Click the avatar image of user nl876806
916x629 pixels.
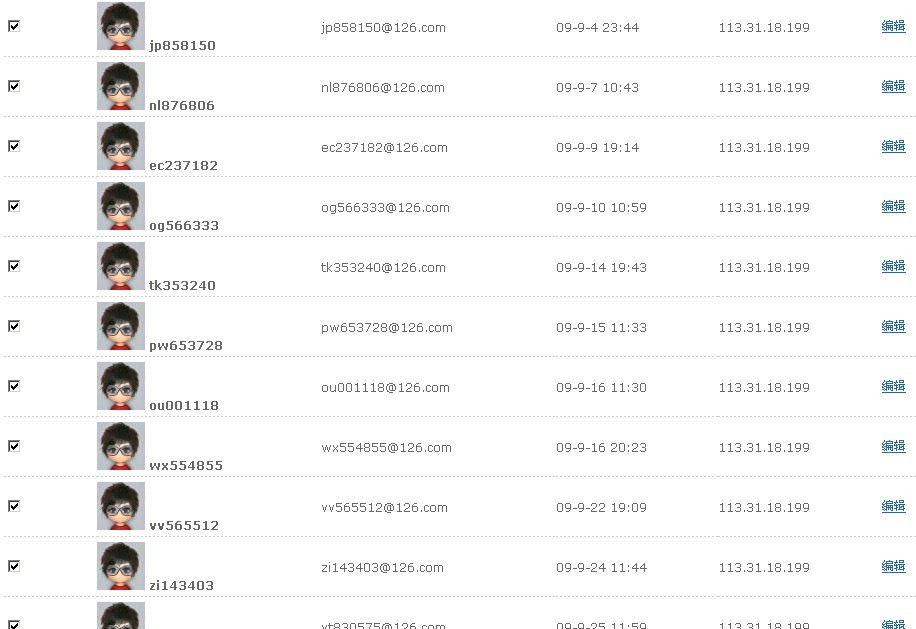tap(121, 86)
